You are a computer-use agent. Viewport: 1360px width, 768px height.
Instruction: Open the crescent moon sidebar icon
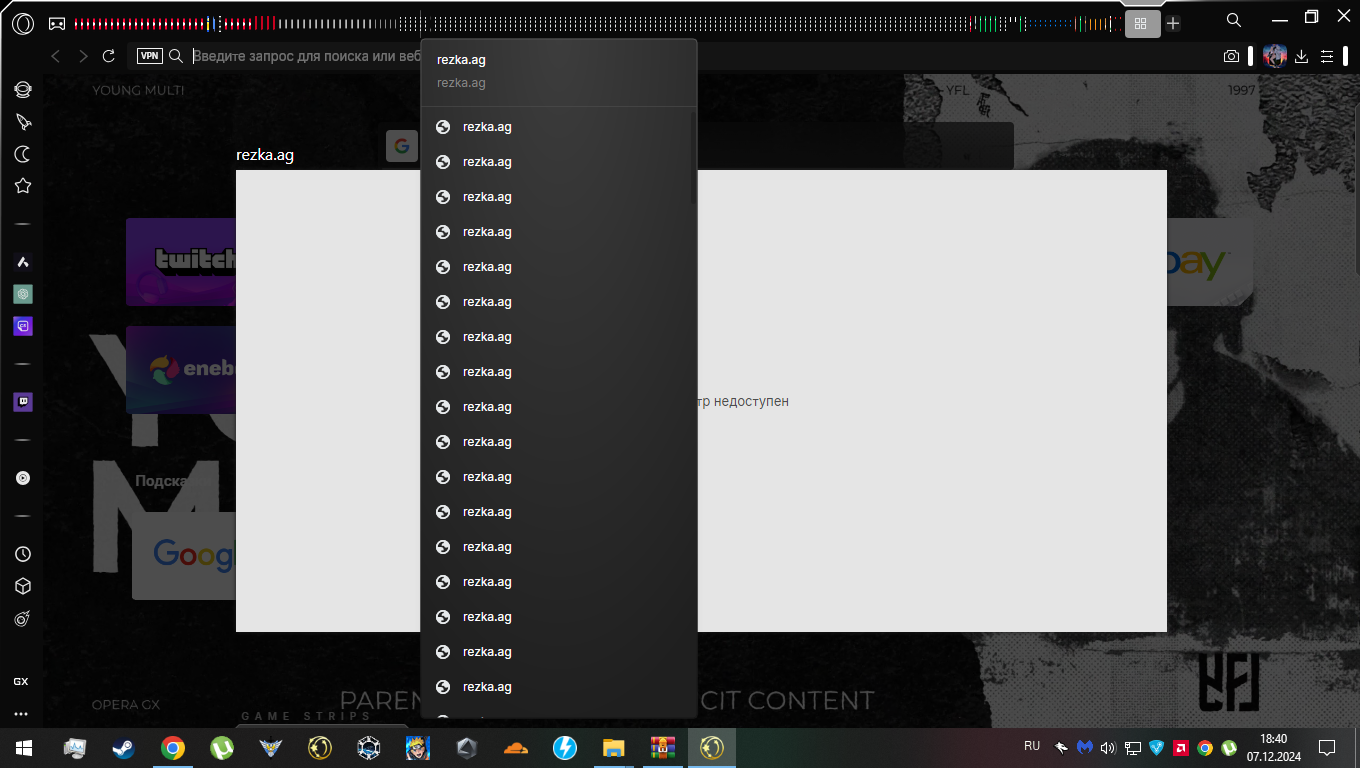[22, 153]
